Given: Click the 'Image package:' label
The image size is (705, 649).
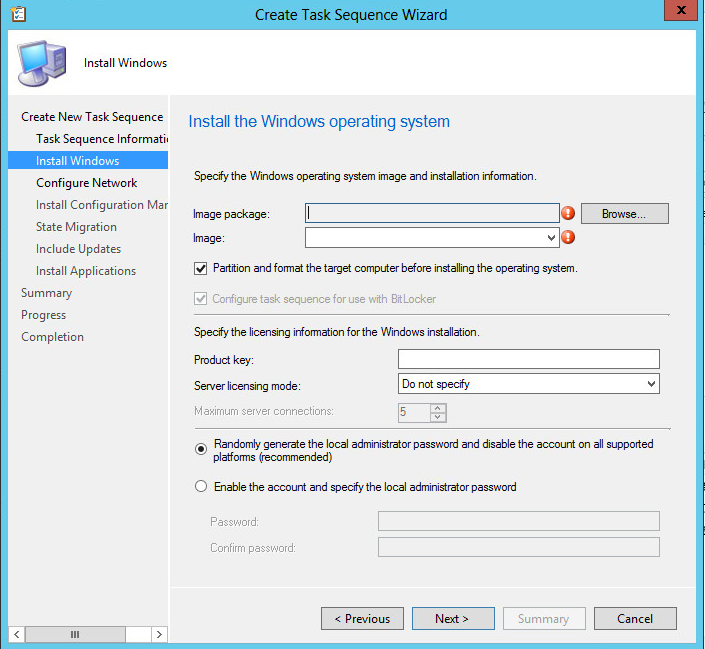Looking at the screenshot, I should pos(231,214).
